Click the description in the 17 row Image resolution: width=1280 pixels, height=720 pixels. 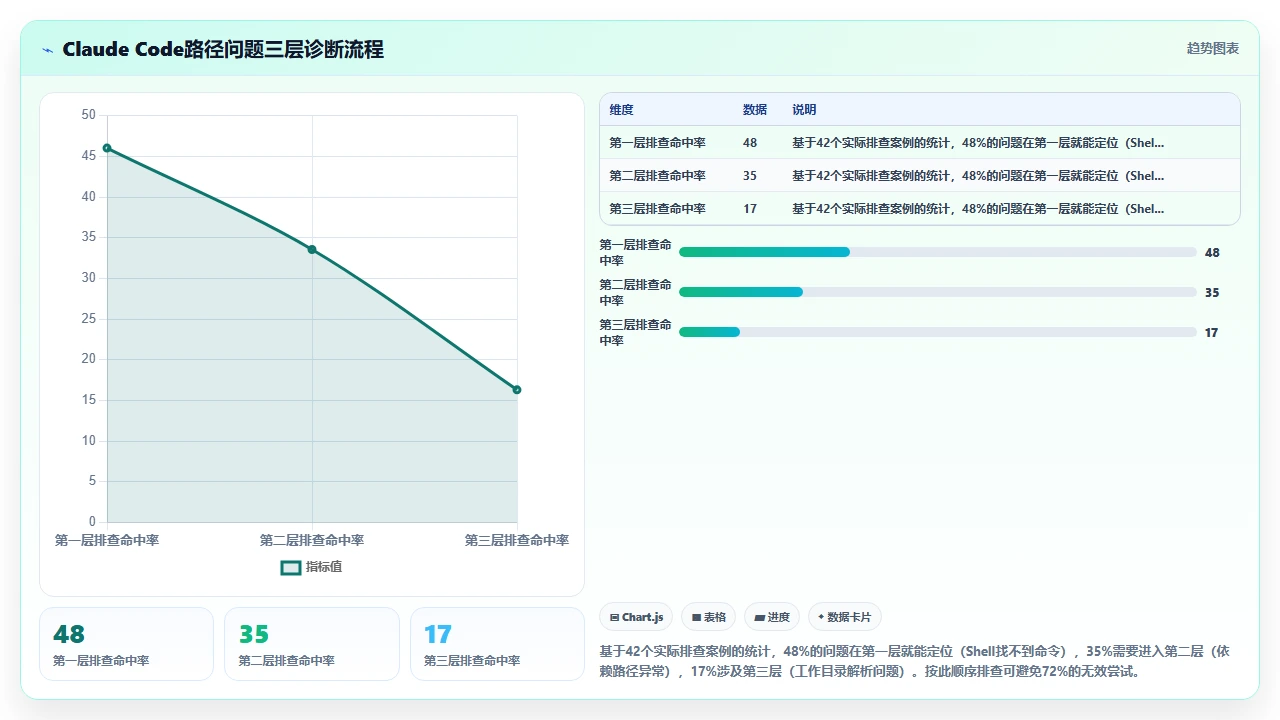coord(978,209)
